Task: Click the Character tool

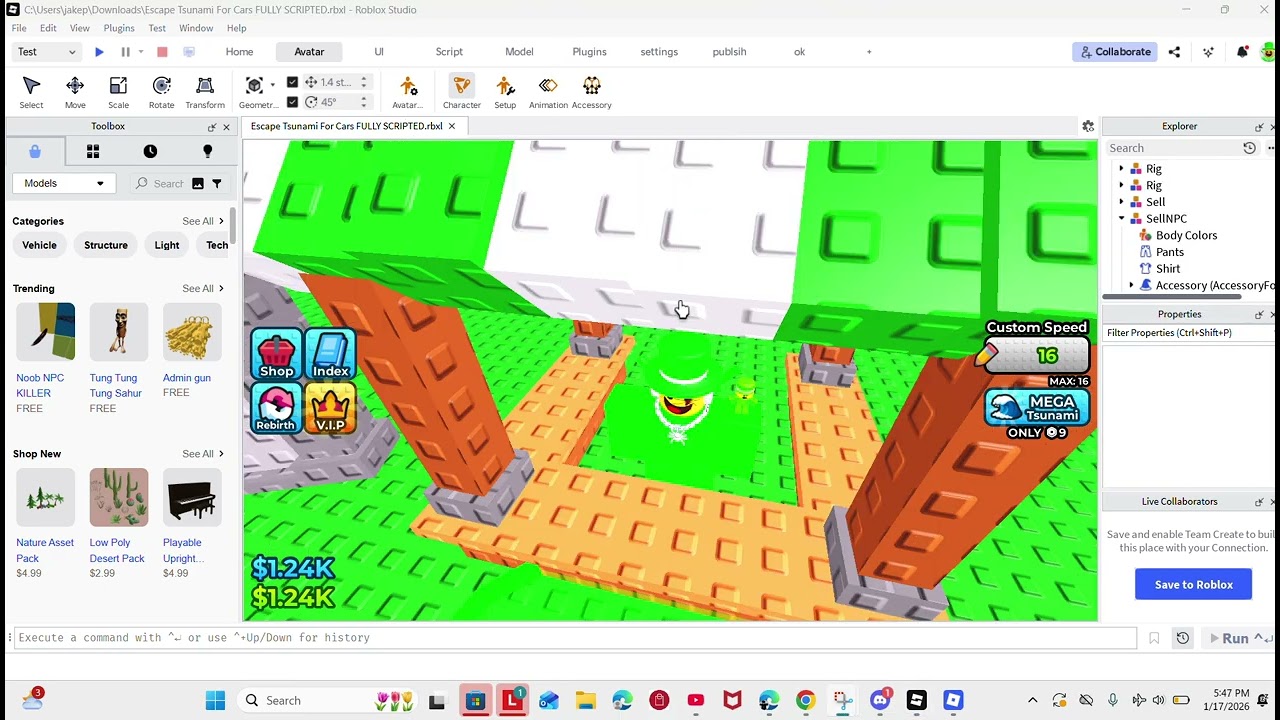Action: pos(462,92)
